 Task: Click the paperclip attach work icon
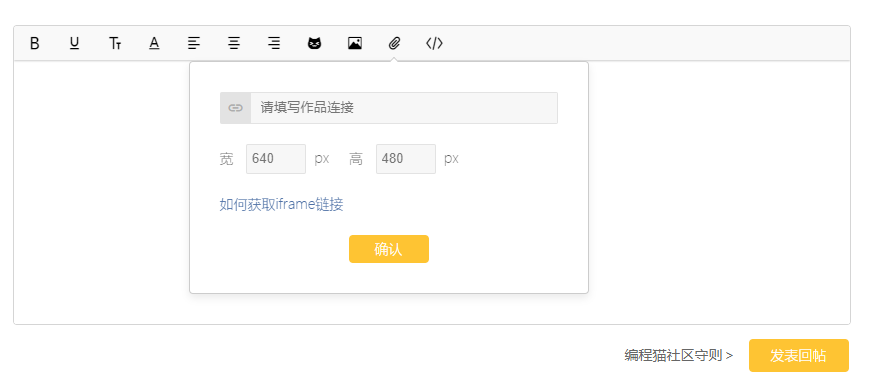click(x=394, y=43)
